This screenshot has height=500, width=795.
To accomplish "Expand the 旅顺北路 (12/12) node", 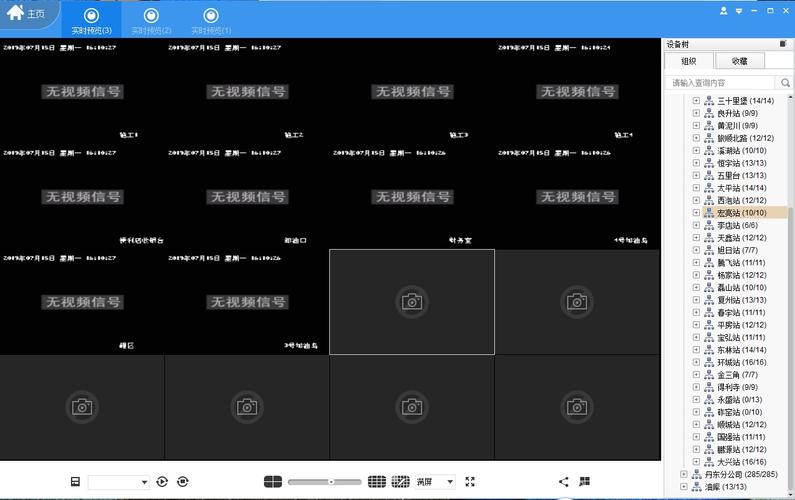I will 696,138.
